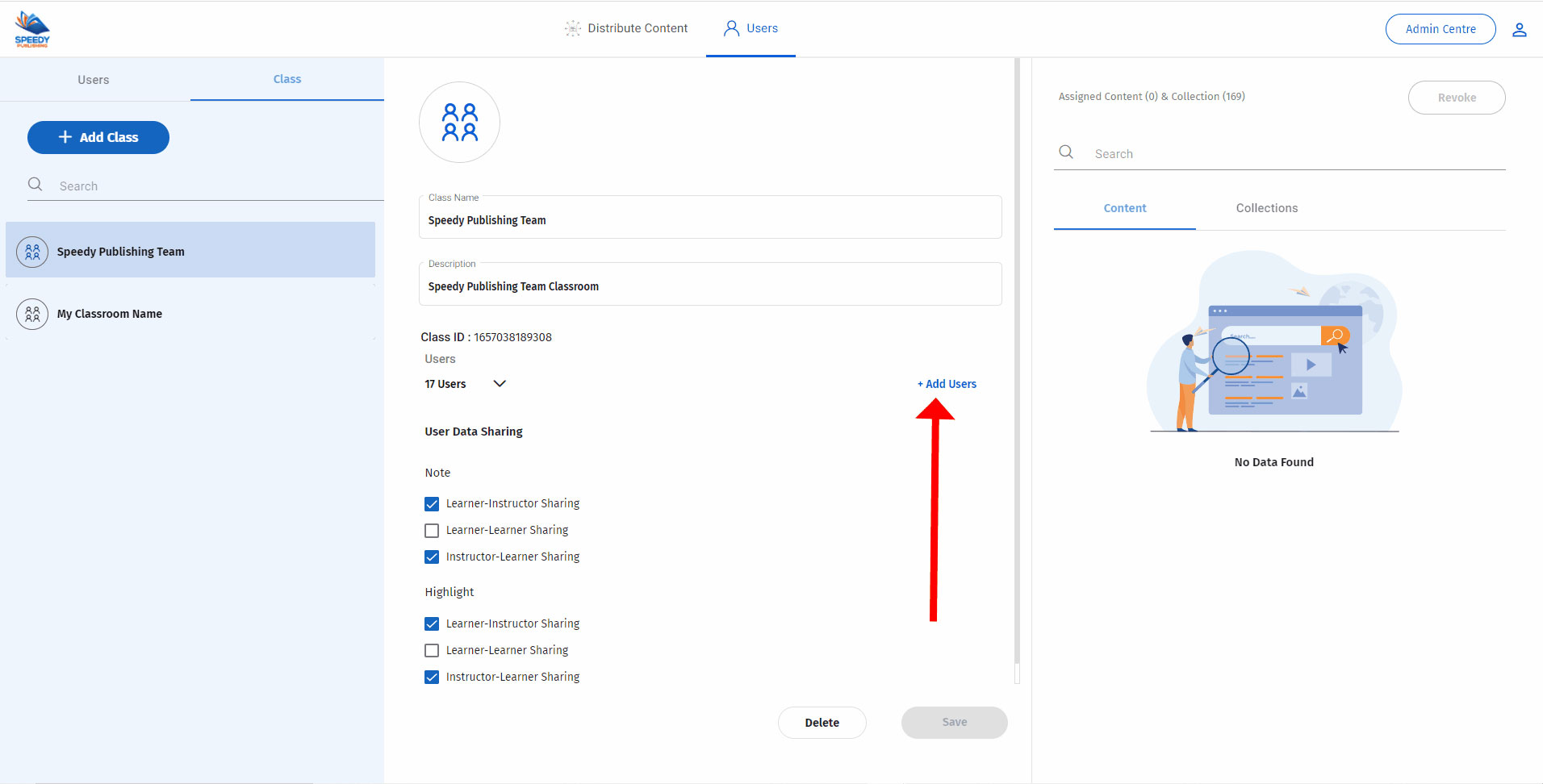This screenshot has height=784, width=1543.
Task: Click the class avatar group icon
Action: click(459, 122)
